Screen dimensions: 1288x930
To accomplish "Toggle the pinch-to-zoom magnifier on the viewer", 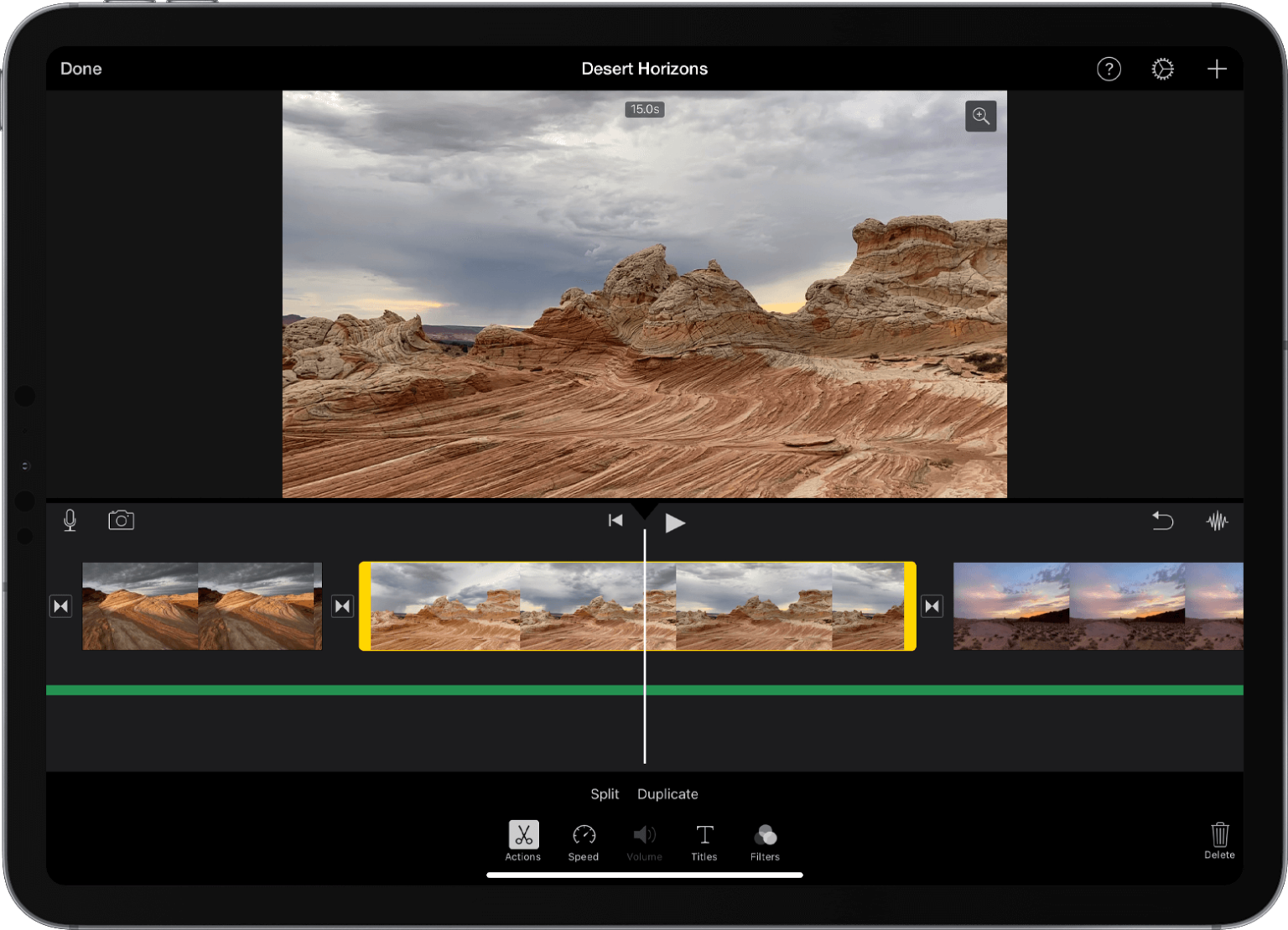I will (981, 116).
